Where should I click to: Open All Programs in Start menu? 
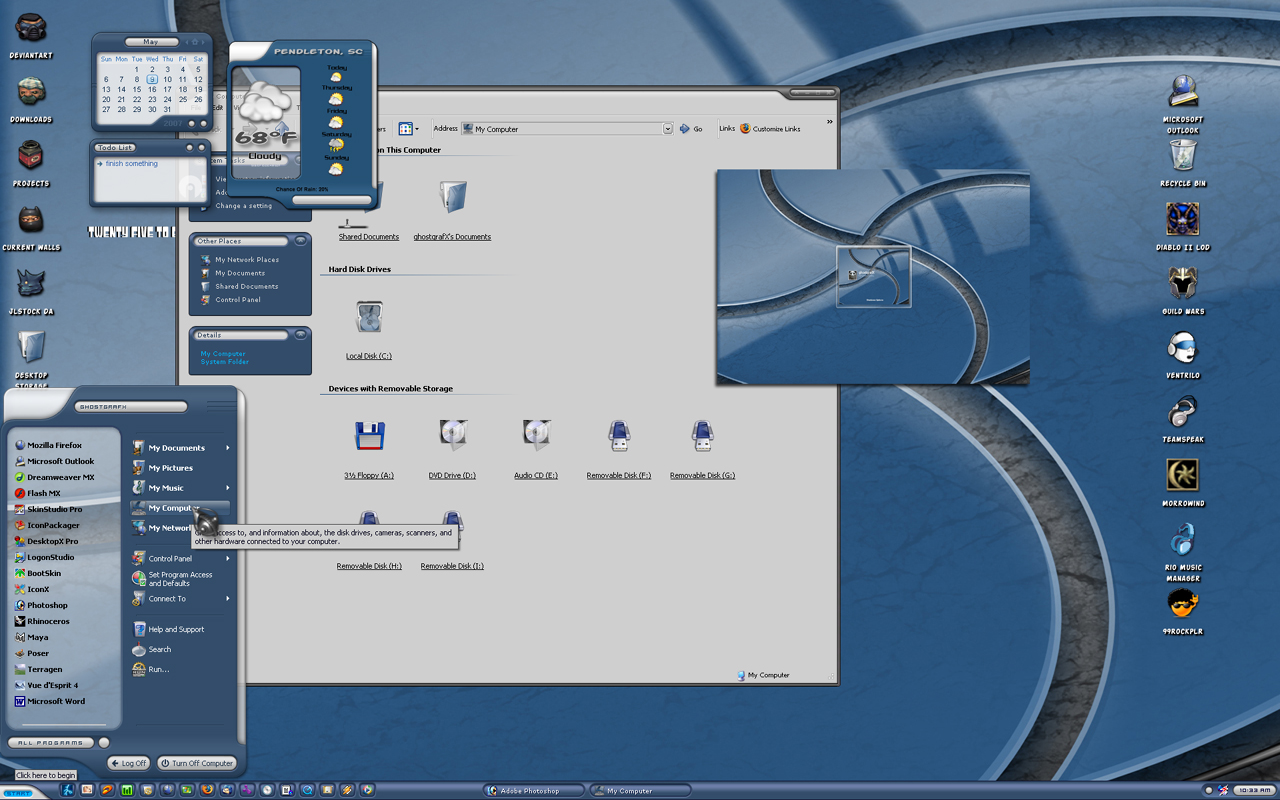[51, 743]
